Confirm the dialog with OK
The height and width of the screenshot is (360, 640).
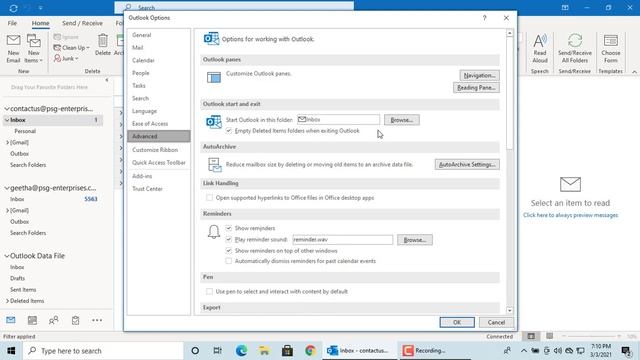tap(457, 322)
